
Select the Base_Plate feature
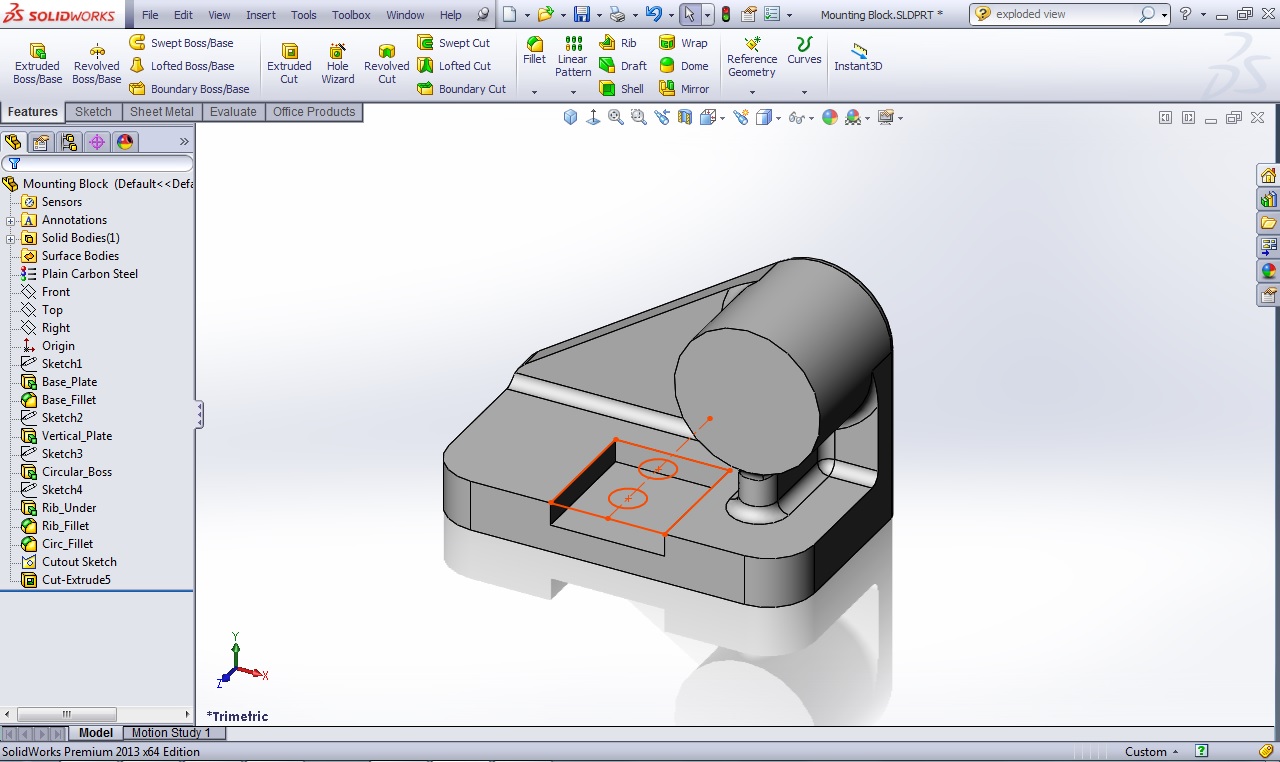(x=59, y=382)
